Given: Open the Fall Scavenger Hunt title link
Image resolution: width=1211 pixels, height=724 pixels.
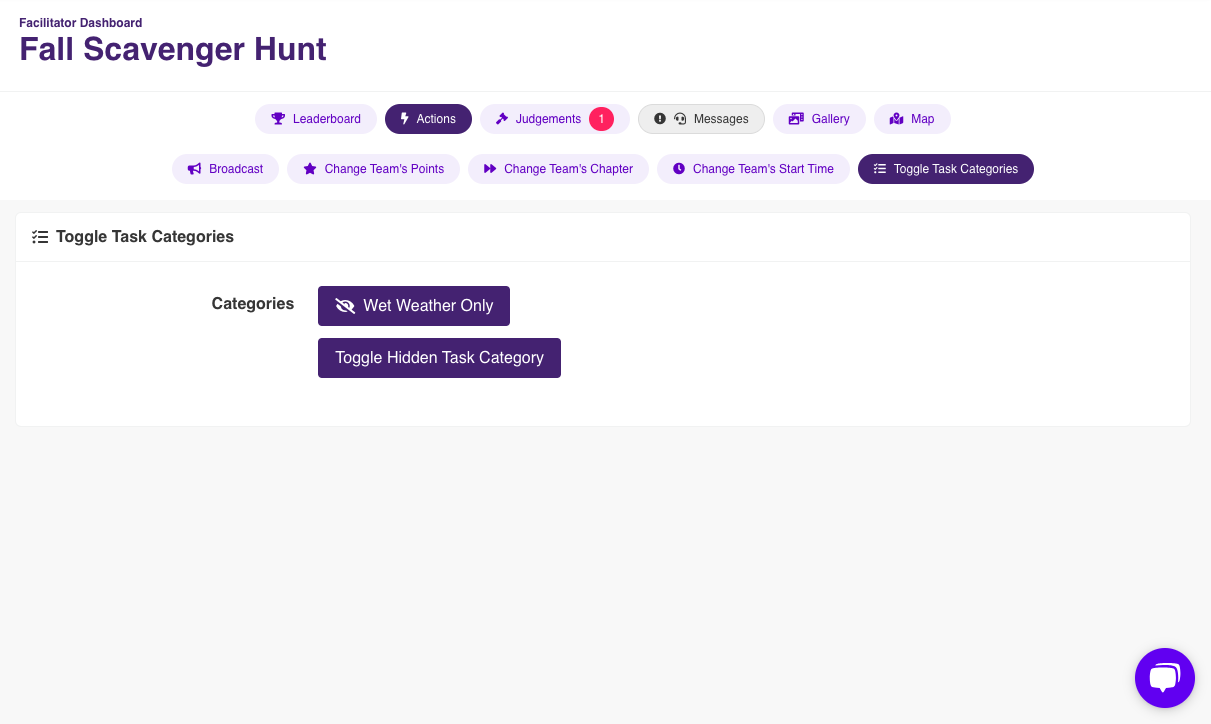Looking at the screenshot, I should tap(173, 49).
